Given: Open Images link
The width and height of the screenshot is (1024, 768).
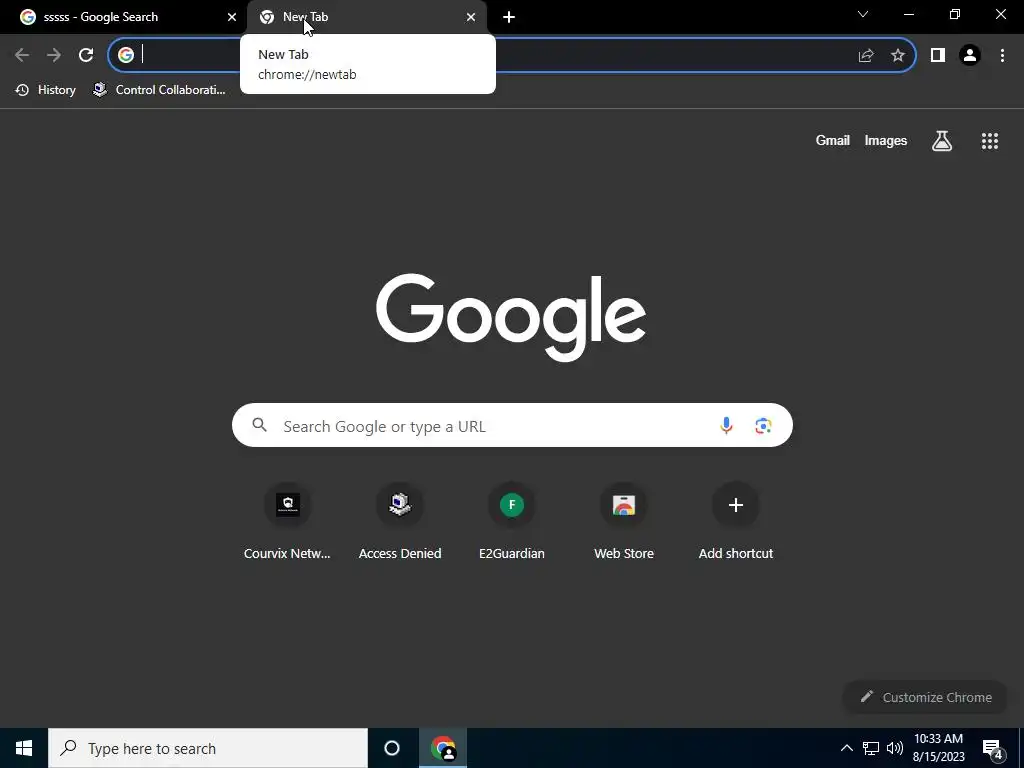Looking at the screenshot, I should click(x=886, y=140).
